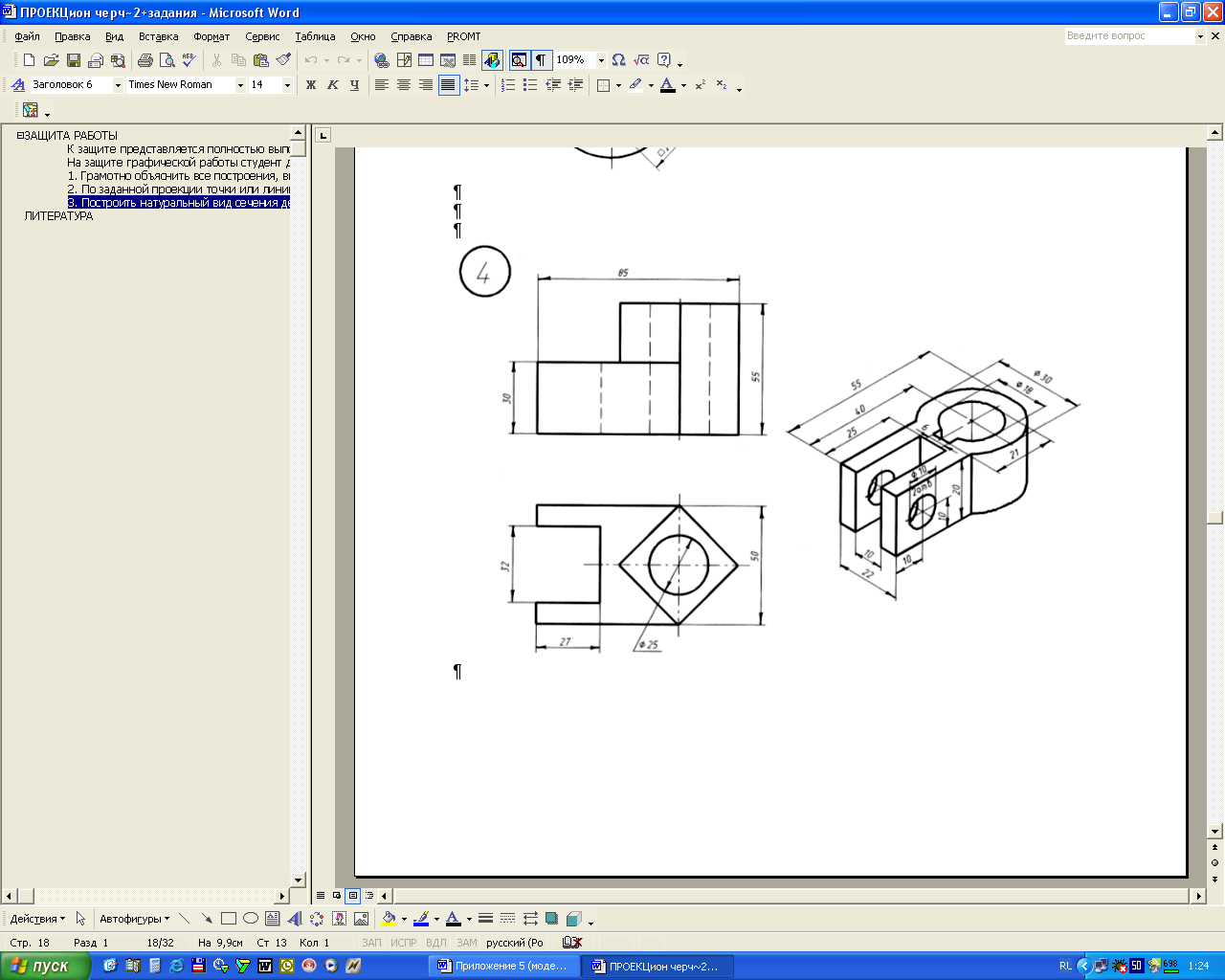Activate the format painter brush

[283, 60]
